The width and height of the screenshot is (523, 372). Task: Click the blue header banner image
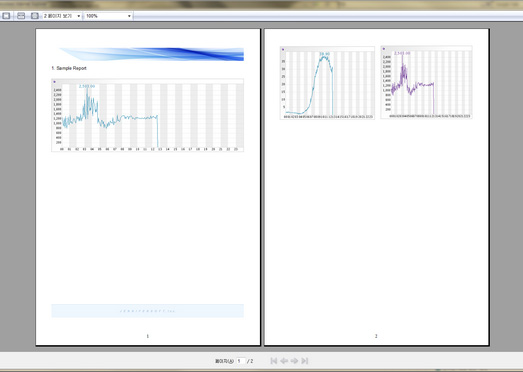[152, 54]
